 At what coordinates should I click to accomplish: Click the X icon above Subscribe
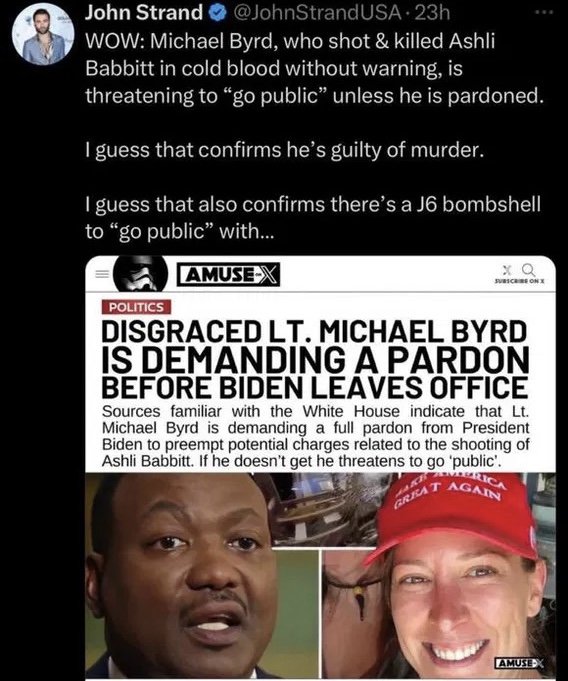[506, 270]
